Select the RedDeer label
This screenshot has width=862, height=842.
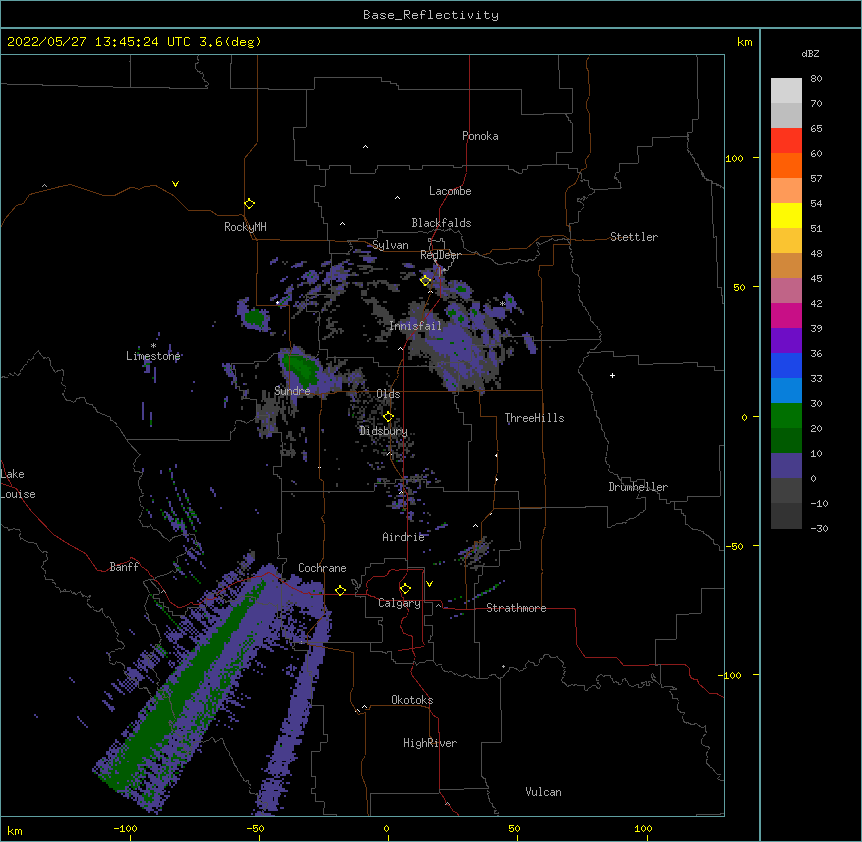440,255
